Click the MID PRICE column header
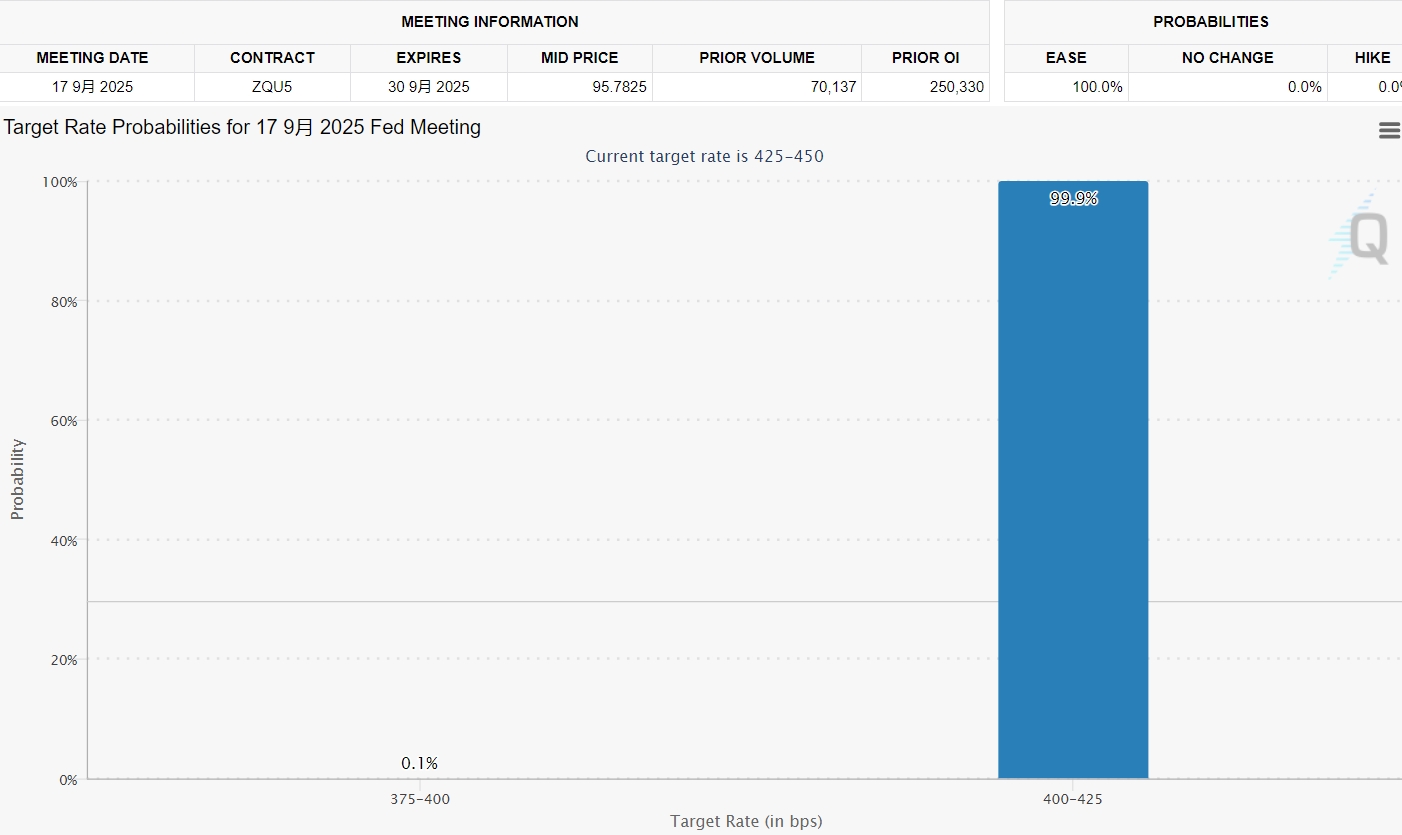The image size is (1402, 835). [x=580, y=58]
